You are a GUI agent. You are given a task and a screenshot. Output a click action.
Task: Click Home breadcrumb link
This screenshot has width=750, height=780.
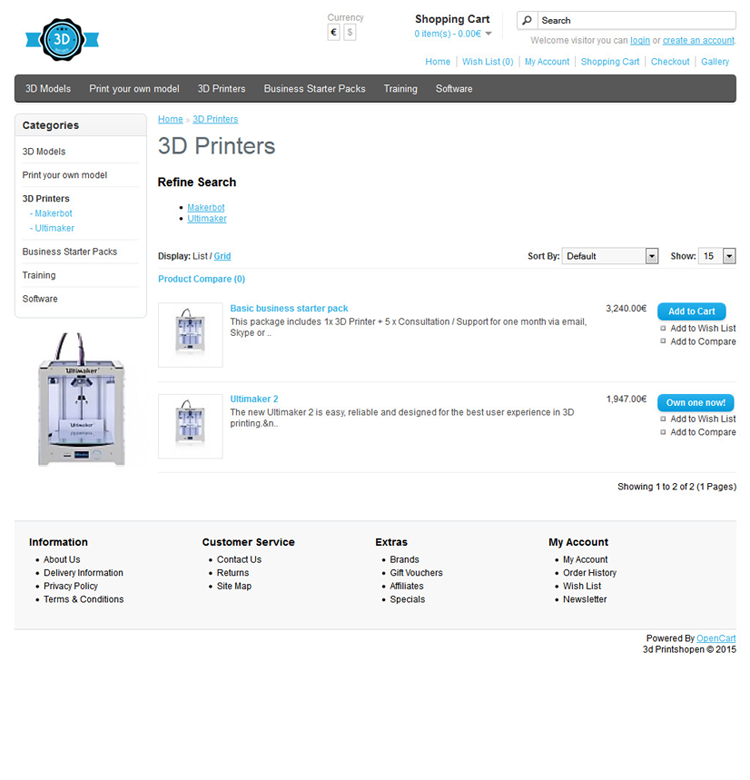tap(171, 119)
